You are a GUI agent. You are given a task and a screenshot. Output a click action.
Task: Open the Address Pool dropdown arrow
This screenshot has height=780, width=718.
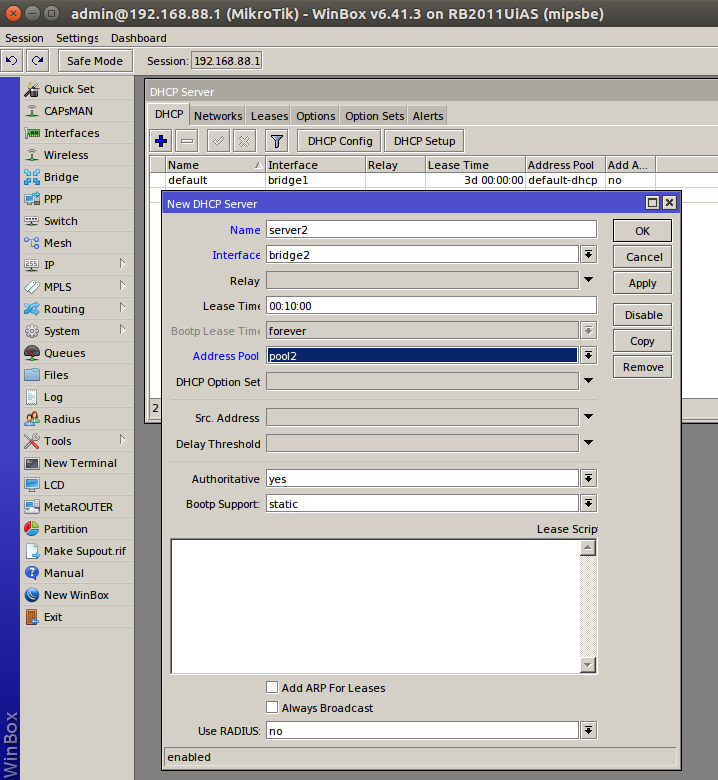[x=589, y=355]
